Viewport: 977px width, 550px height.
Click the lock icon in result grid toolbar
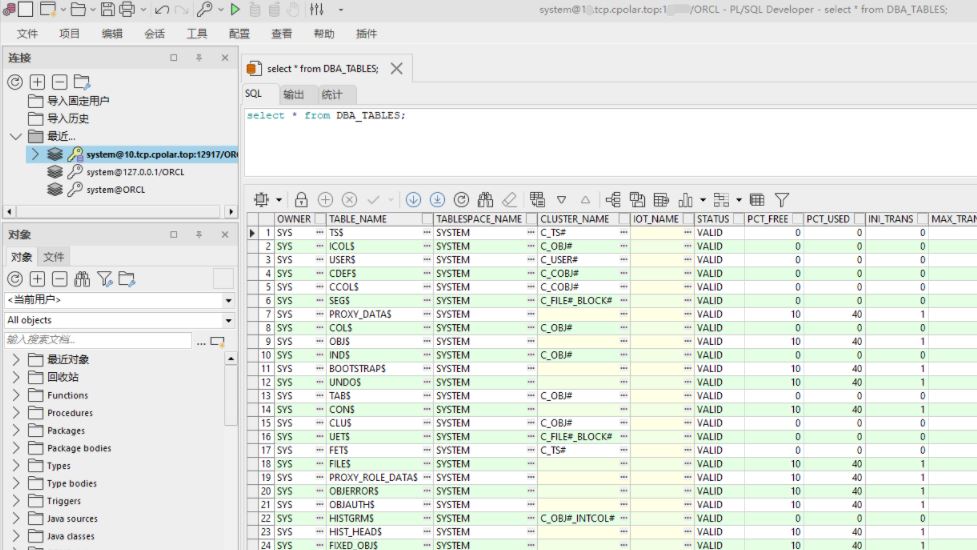(301, 200)
